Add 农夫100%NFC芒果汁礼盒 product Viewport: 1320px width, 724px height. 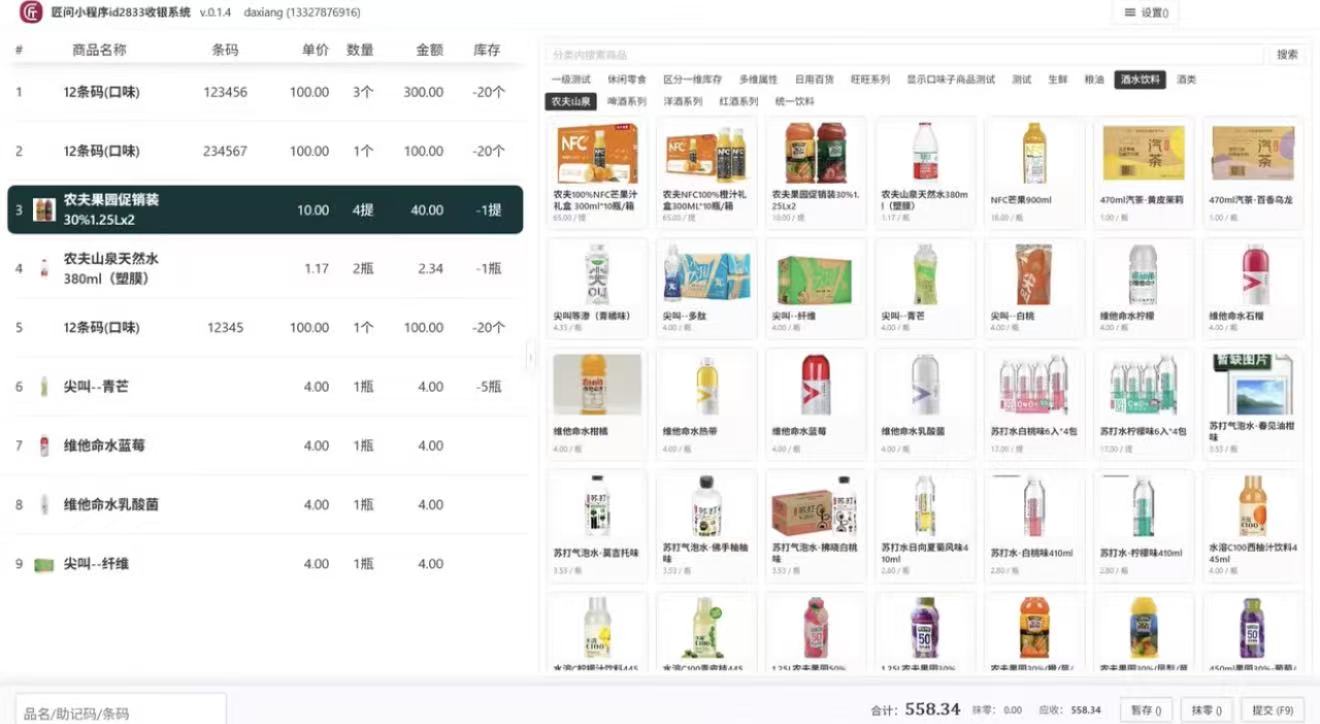(x=597, y=172)
